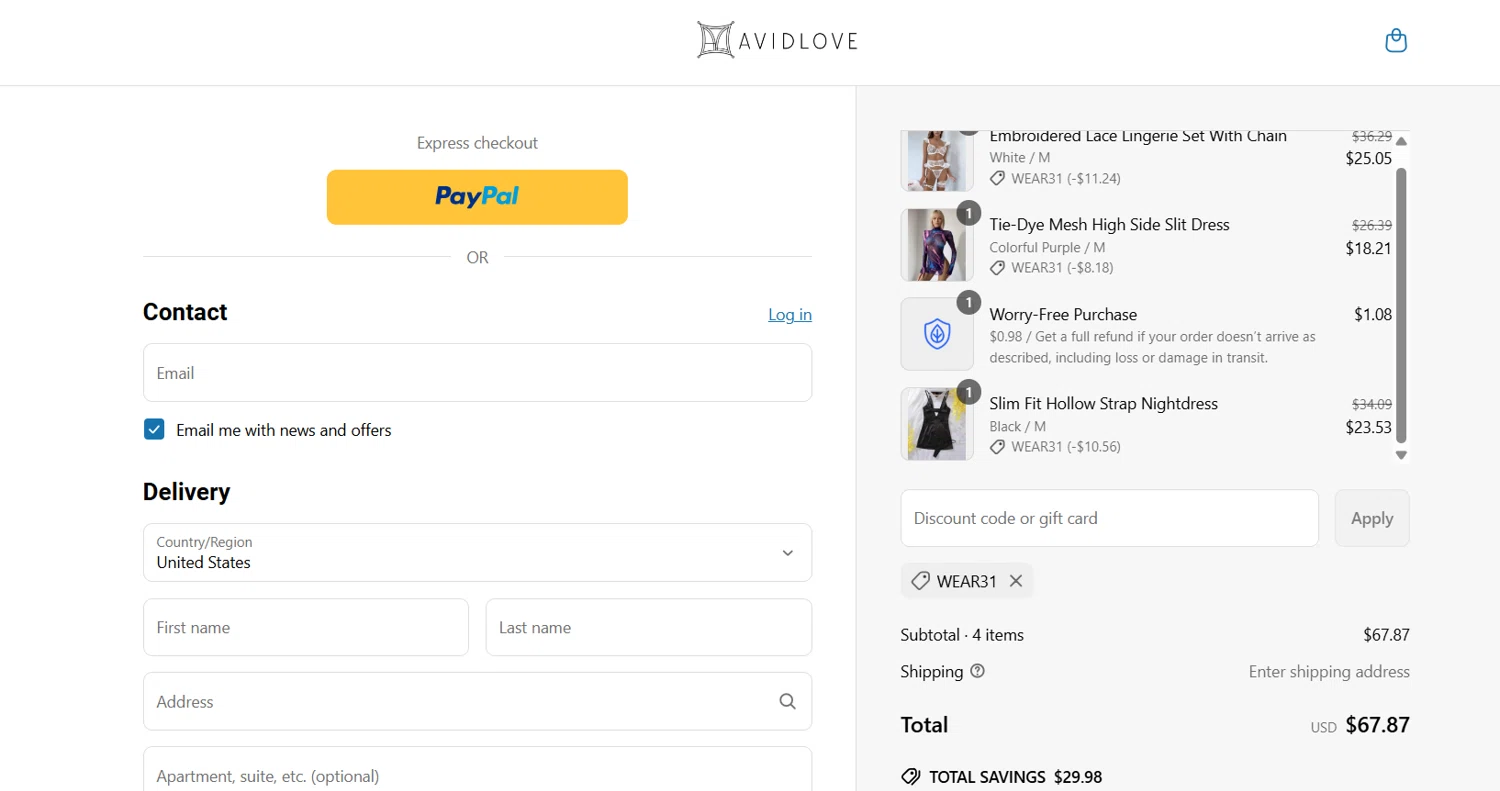The image size is (1500, 791).
Task: Click the order list scroll down arrow
Action: click(x=1401, y=454)
